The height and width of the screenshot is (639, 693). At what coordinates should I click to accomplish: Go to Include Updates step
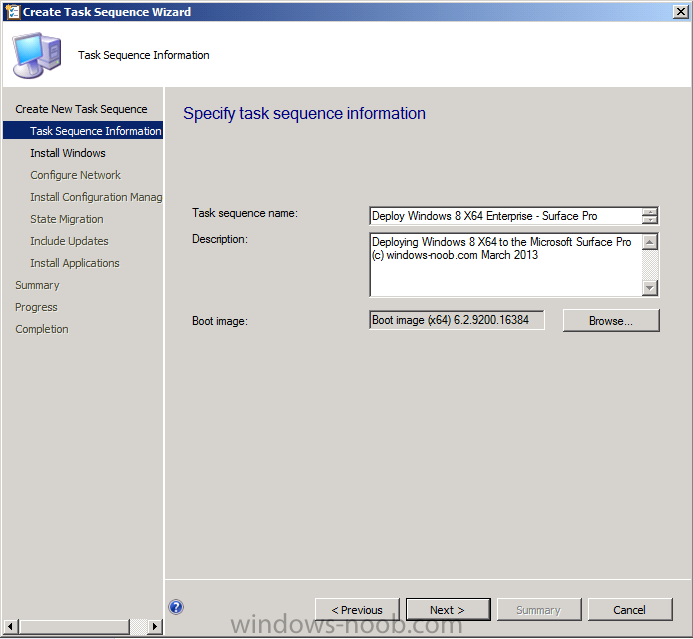coord(69,241)
